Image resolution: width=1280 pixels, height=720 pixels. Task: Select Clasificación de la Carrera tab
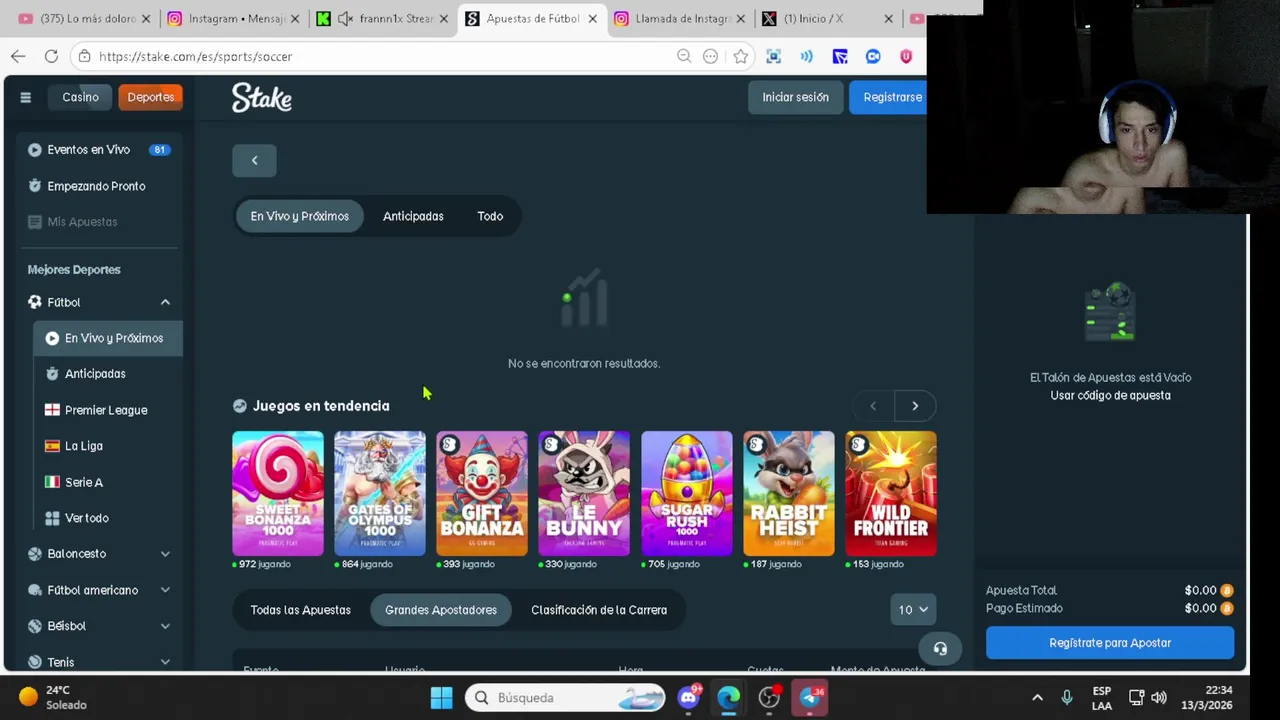[x=599, y=610]
